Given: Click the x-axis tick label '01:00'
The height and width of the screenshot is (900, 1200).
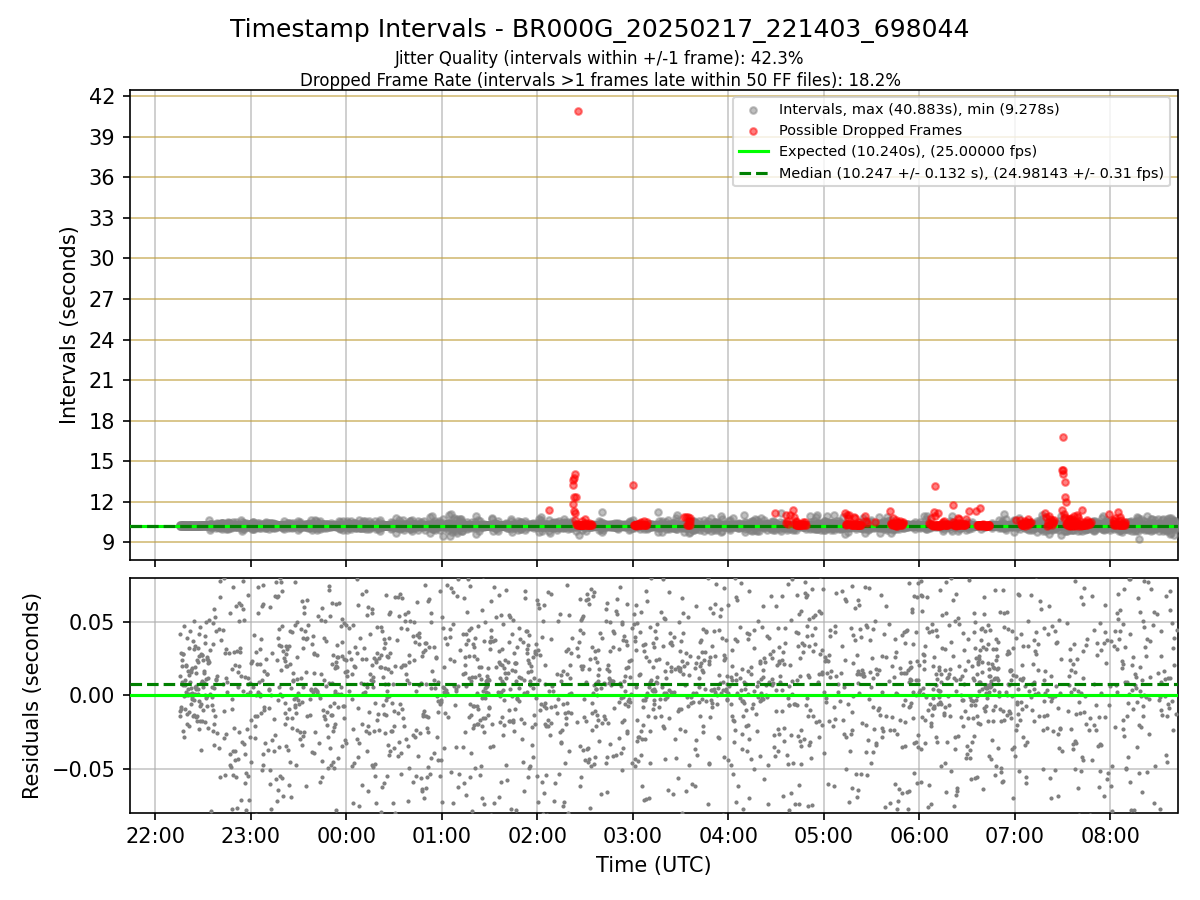Looking at the screenshot, I should tap(441, 834).
